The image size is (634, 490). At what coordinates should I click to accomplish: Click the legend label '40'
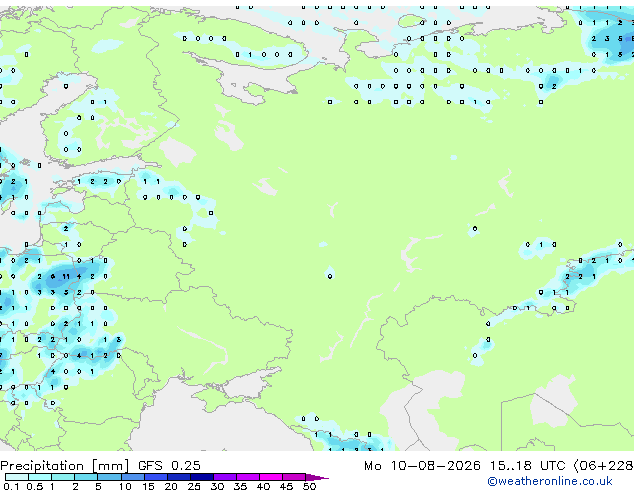[x=263, y=486]
